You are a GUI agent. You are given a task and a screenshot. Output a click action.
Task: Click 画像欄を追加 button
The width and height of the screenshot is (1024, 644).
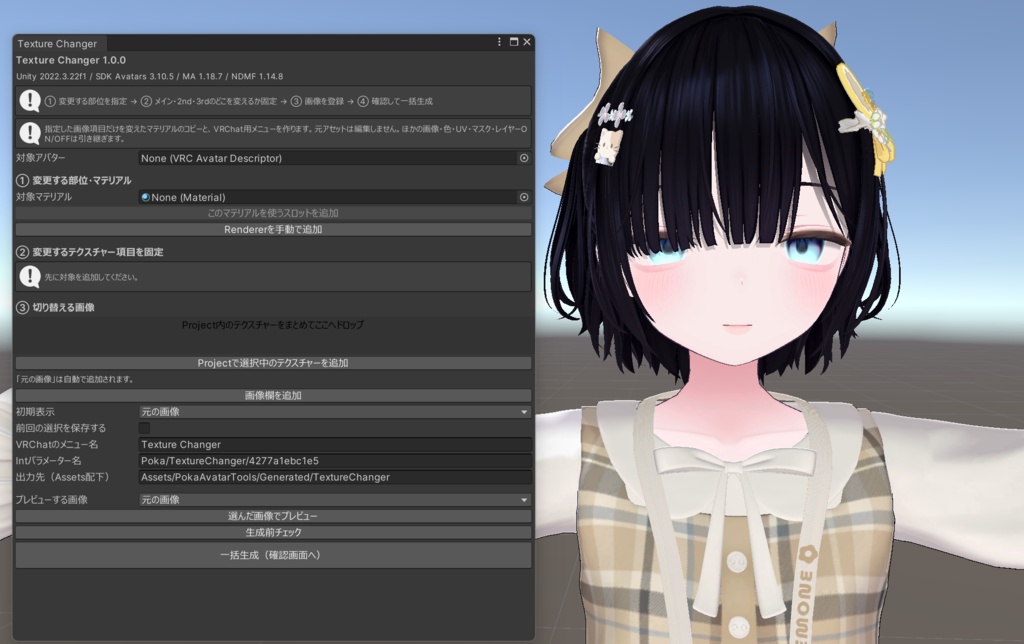tap(273, 395)
